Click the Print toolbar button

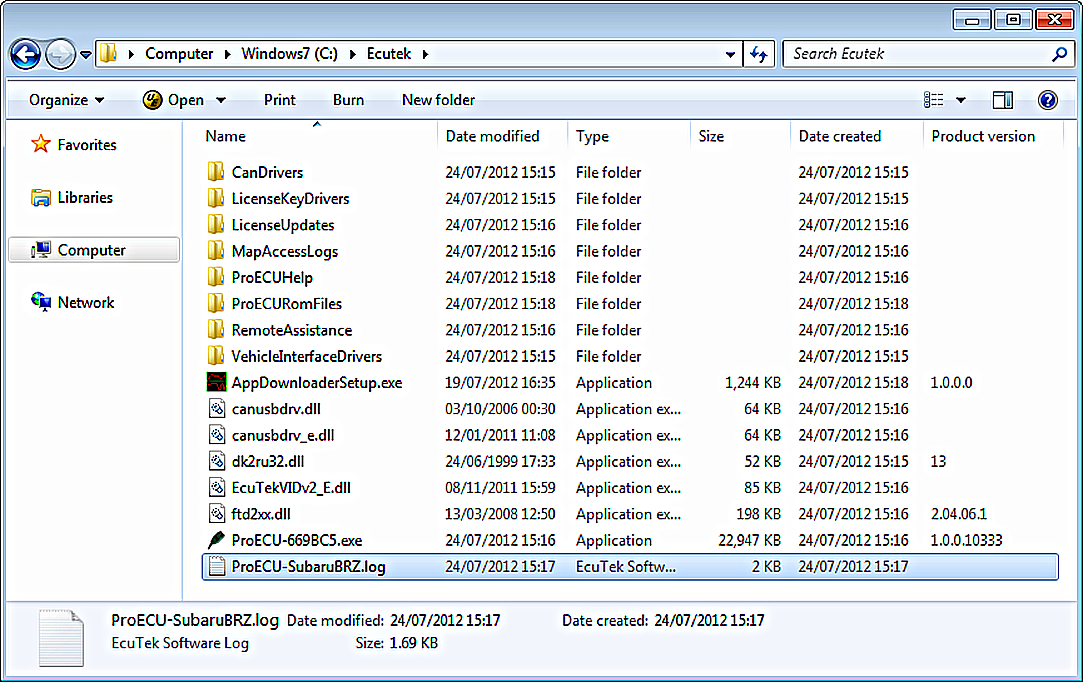(x=280, y=100)
